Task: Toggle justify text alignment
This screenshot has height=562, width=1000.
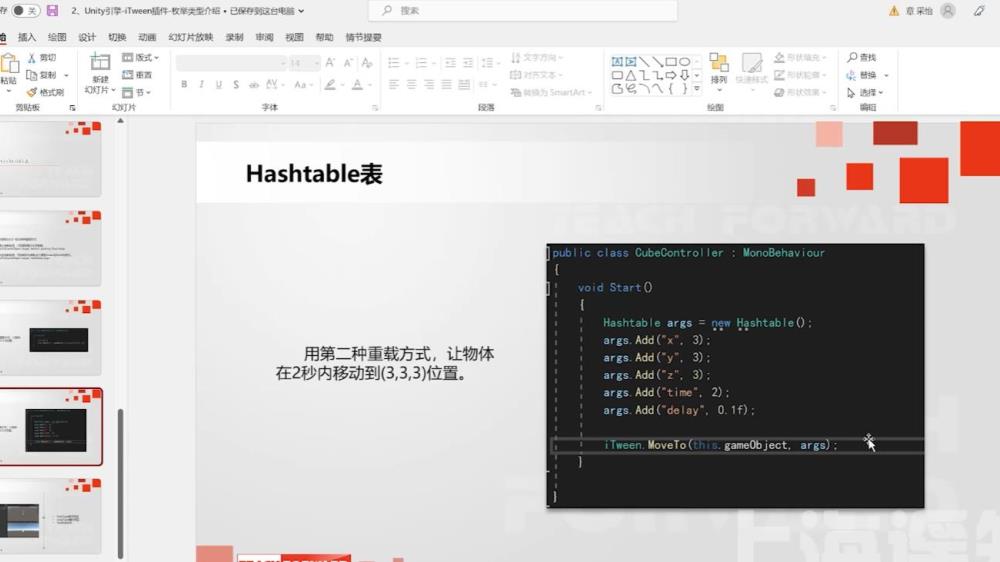Action: 446,84
